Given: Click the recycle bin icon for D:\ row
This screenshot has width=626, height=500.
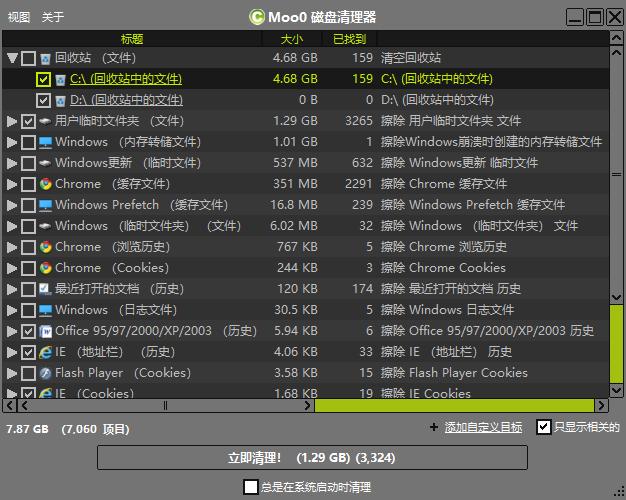Looking at the screenshot, I should [x=60, y=100].
